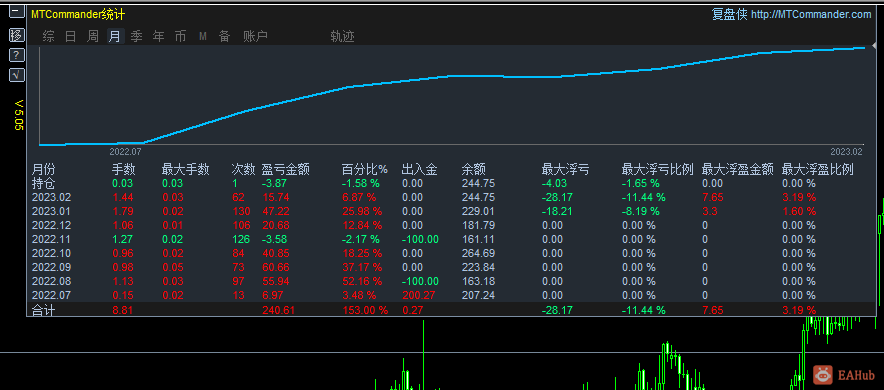
Task: Click the 2022.07 chart axis label
Action: [x=125, y=152]
